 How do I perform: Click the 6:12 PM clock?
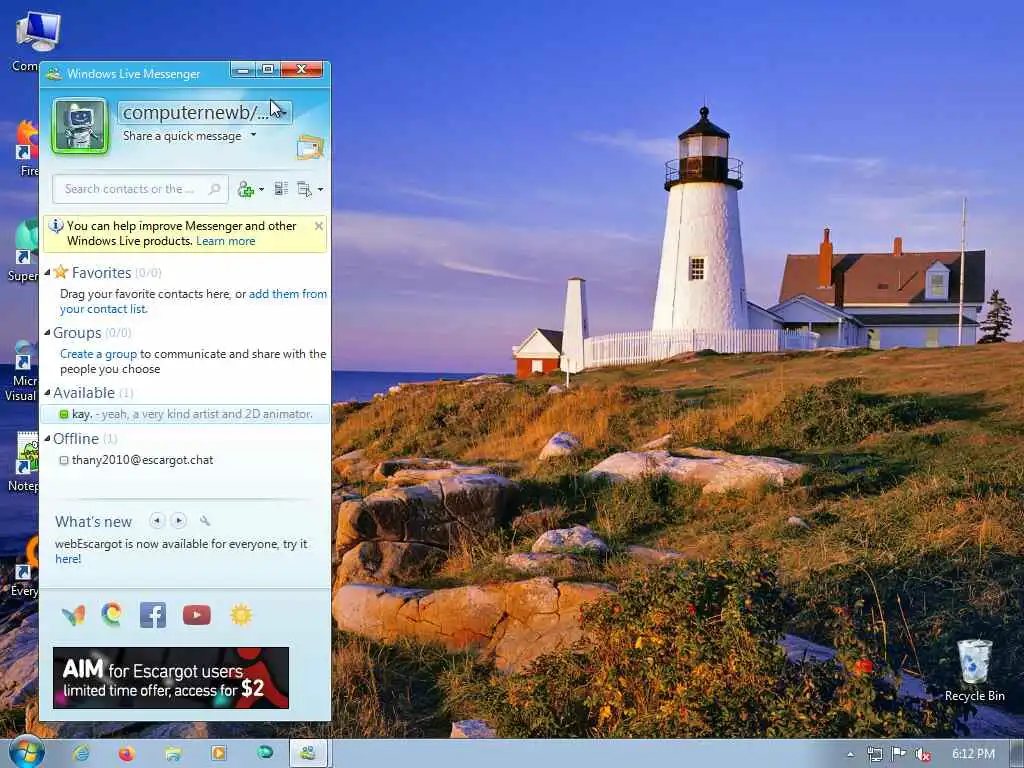coord(973,754)
